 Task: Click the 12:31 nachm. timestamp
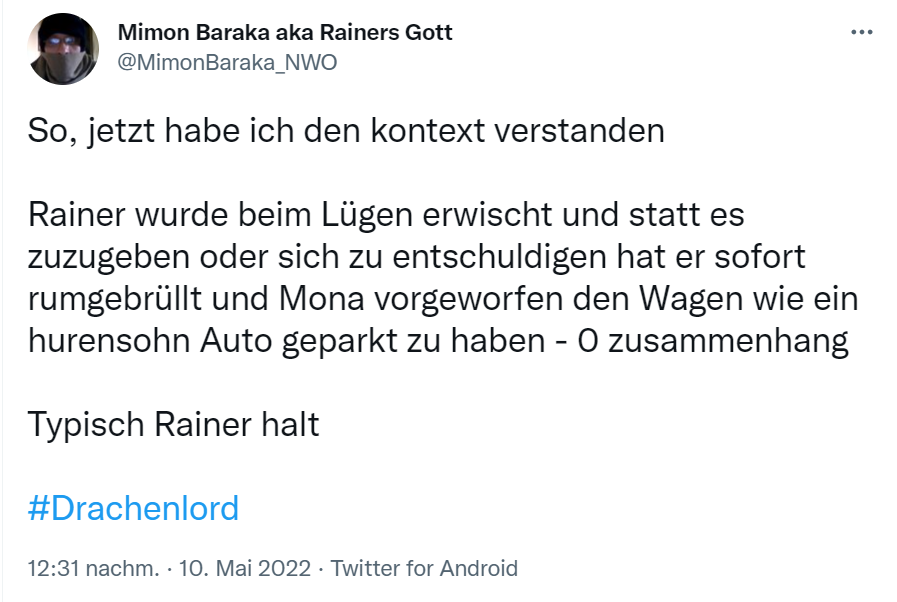click(93, 568)
